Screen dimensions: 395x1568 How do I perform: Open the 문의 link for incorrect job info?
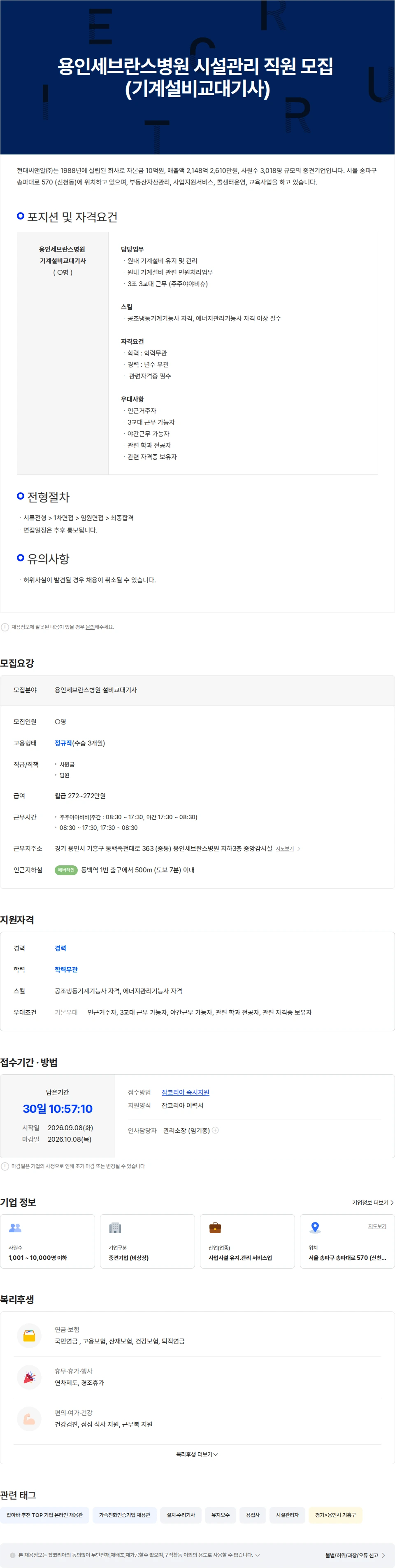click(x=90, y=627)
